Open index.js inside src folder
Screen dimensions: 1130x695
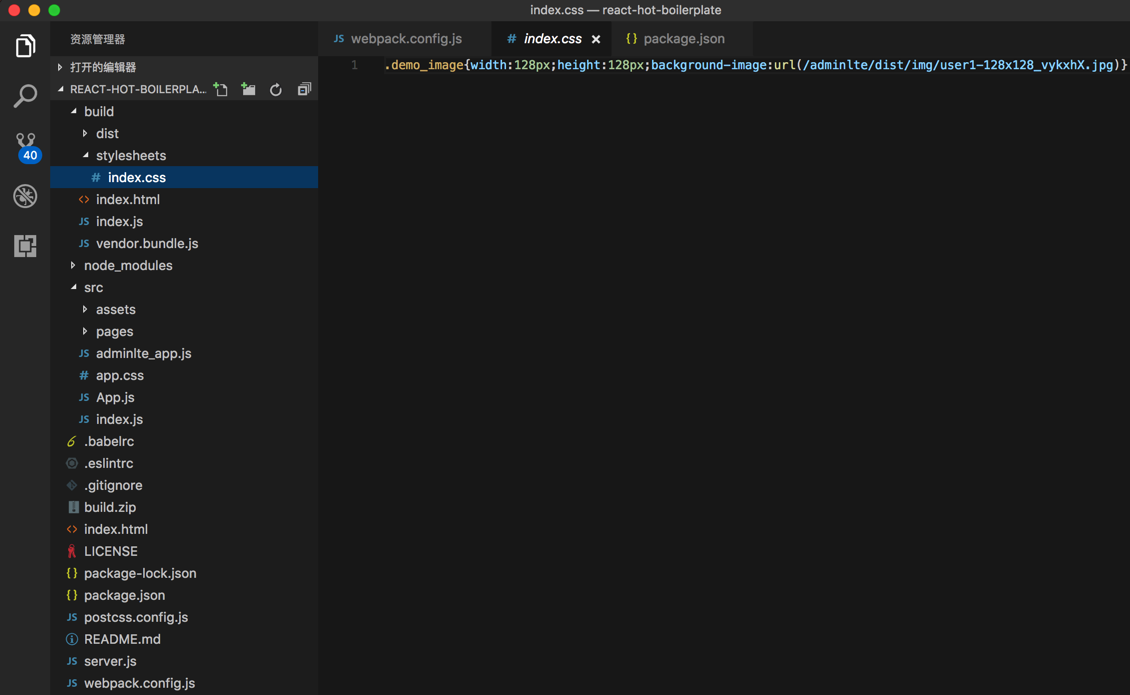184,420
